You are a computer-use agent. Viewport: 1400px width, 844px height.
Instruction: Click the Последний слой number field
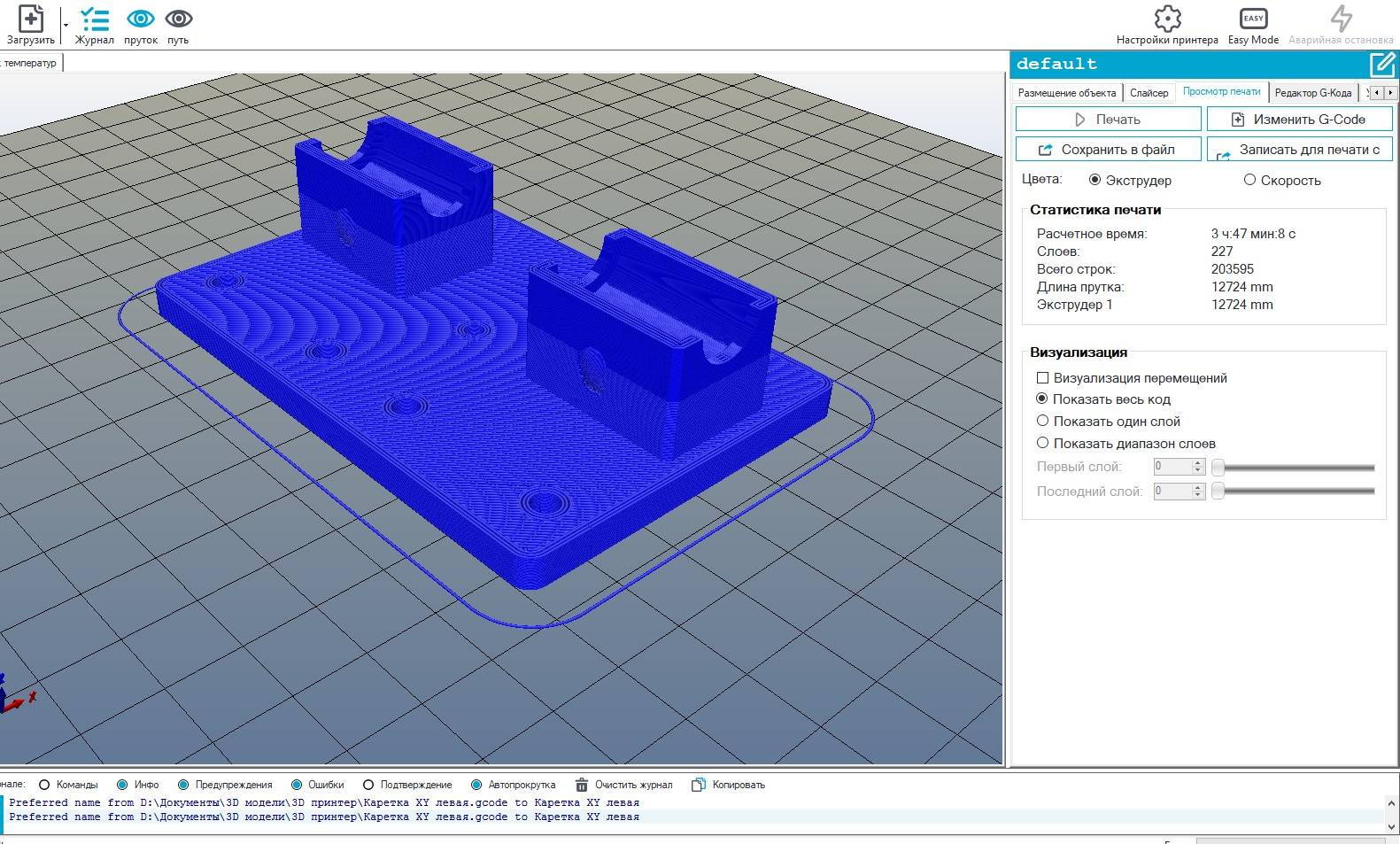[x=1172, y=492]
